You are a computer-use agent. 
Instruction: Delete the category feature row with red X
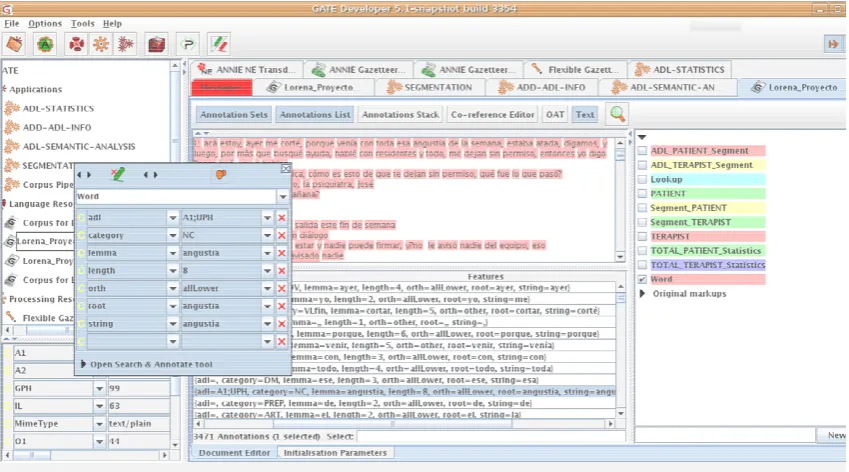tap(282, 235)
